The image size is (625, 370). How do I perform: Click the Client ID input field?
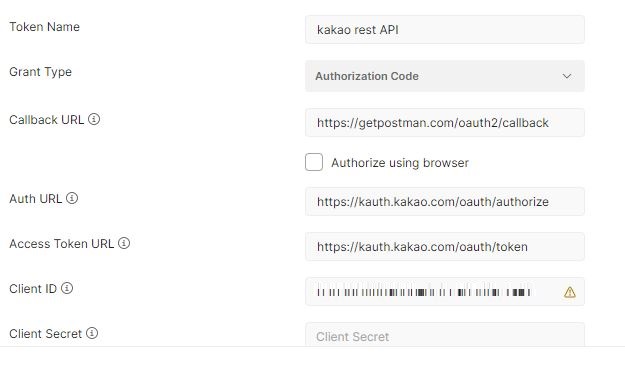point(445,292)
